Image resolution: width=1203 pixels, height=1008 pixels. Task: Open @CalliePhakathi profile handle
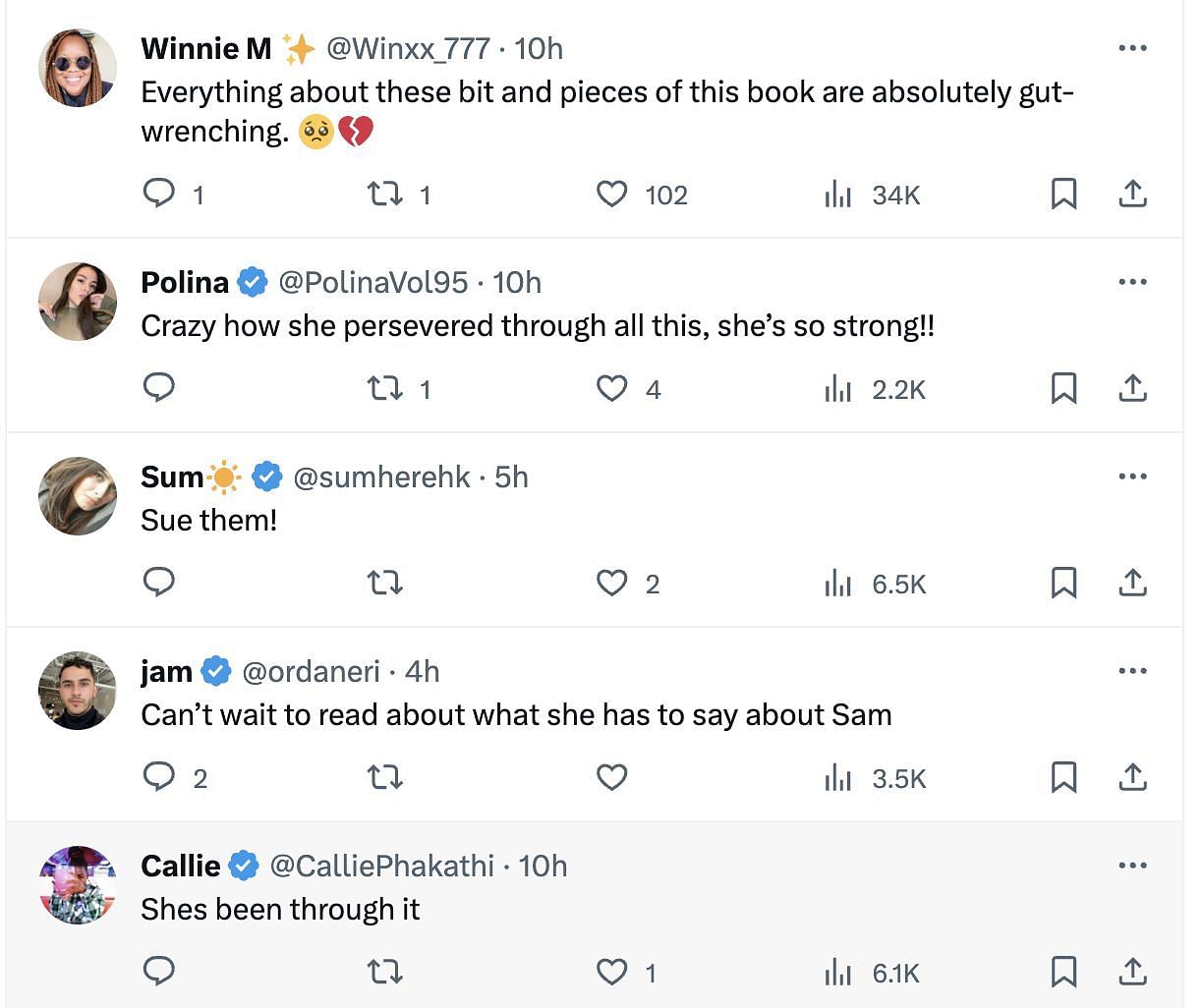tap(381, 866)
